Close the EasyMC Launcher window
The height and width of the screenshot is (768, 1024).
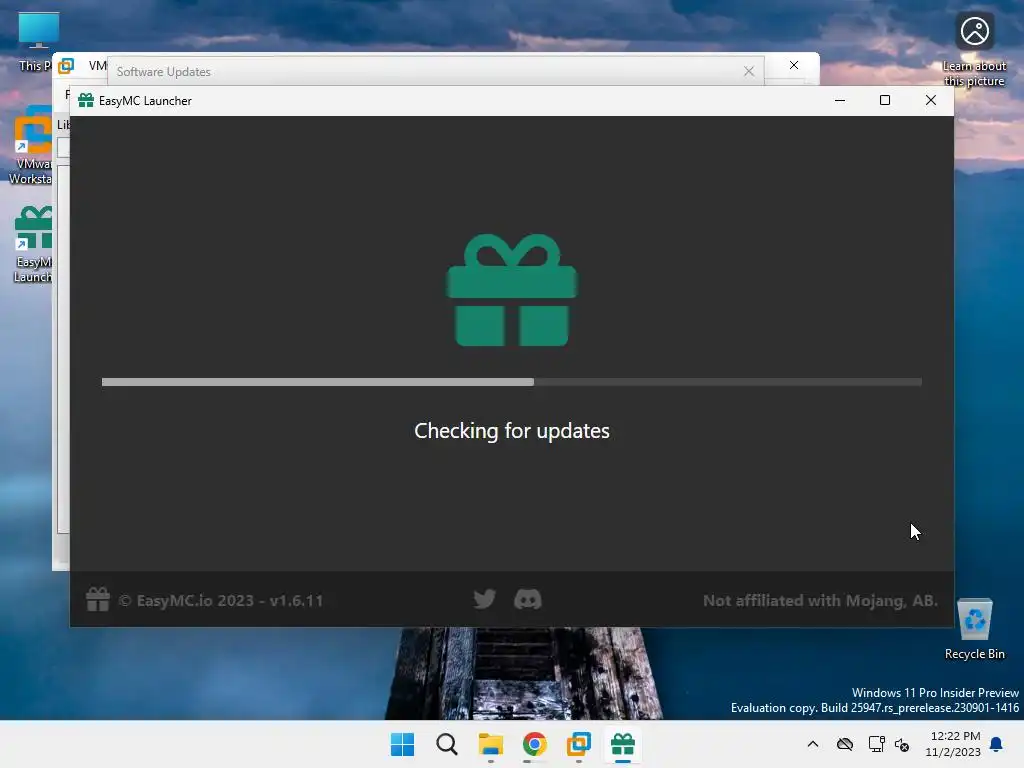[931, 101]
